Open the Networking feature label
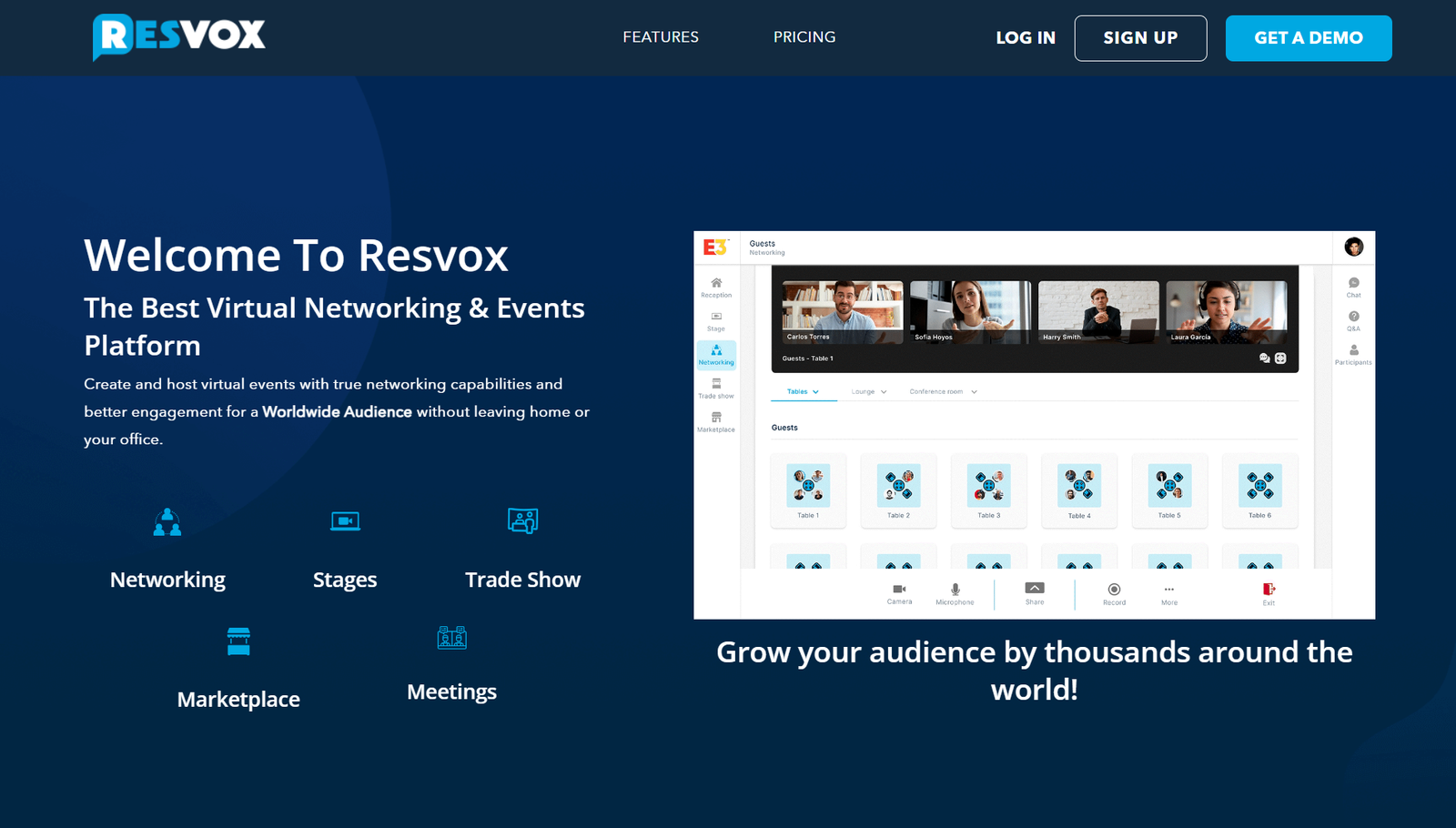Viewport: 1456px width, 828px height. coord(167,580)
